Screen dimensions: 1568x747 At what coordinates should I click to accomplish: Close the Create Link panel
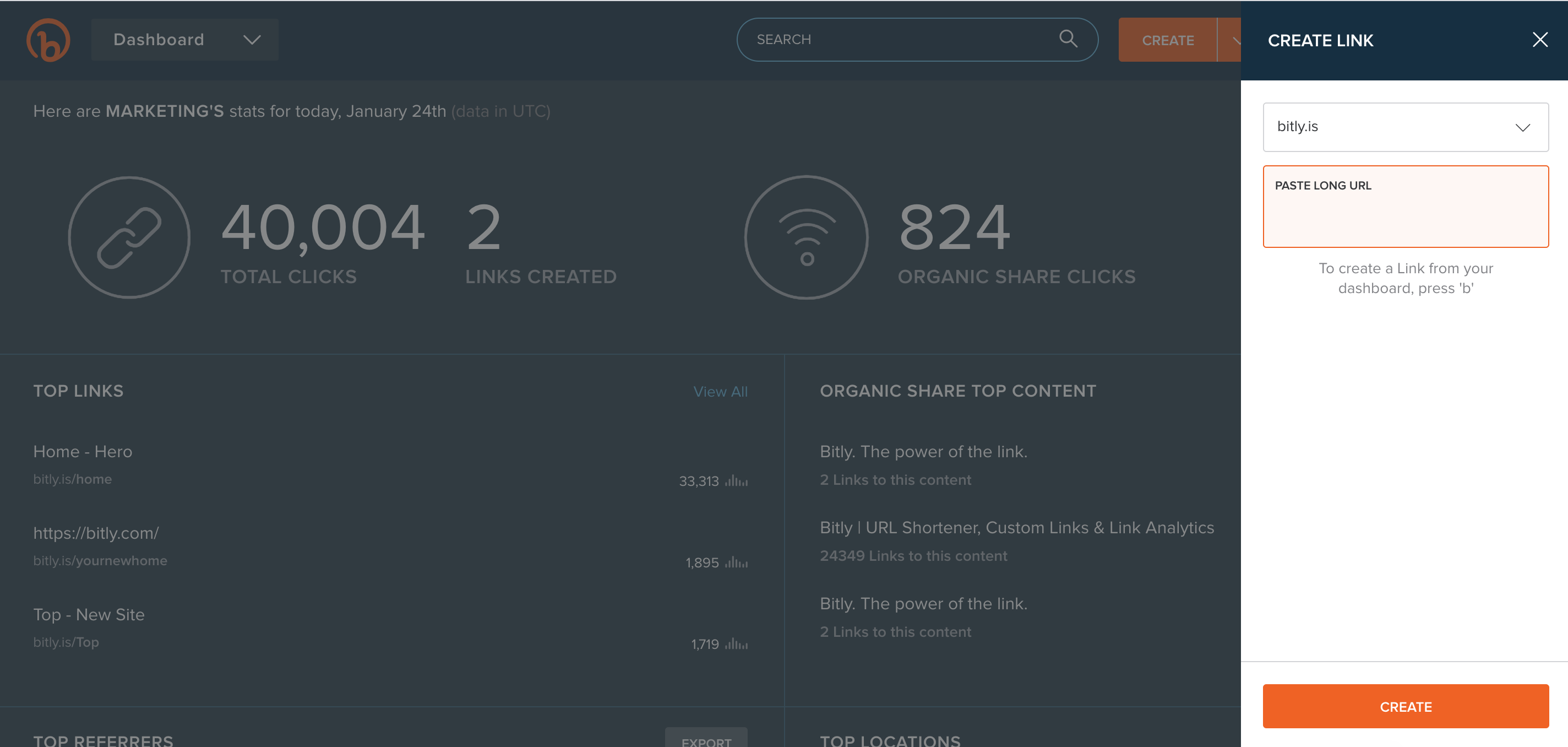tap(1540, 39)
